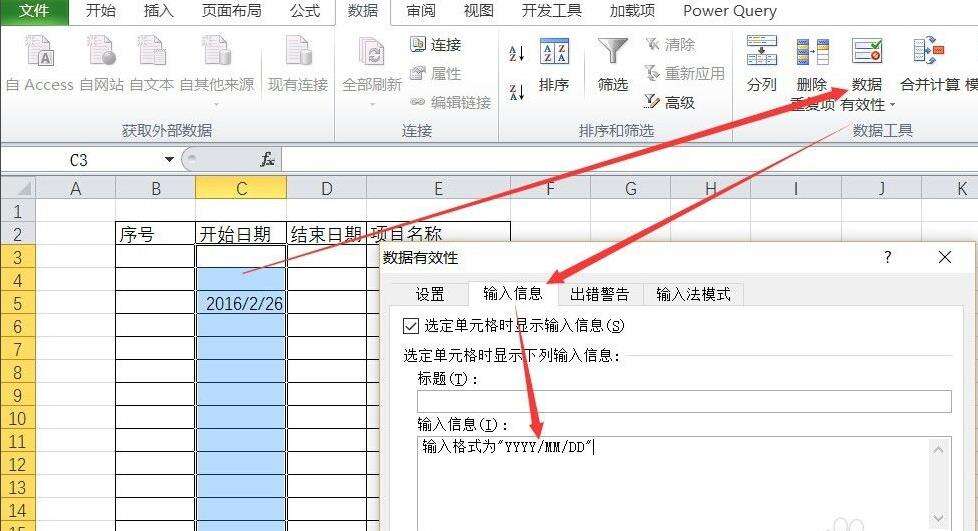This screenshot has height=531, width=978.
Task: Select column D header
Action: [326, 188]
